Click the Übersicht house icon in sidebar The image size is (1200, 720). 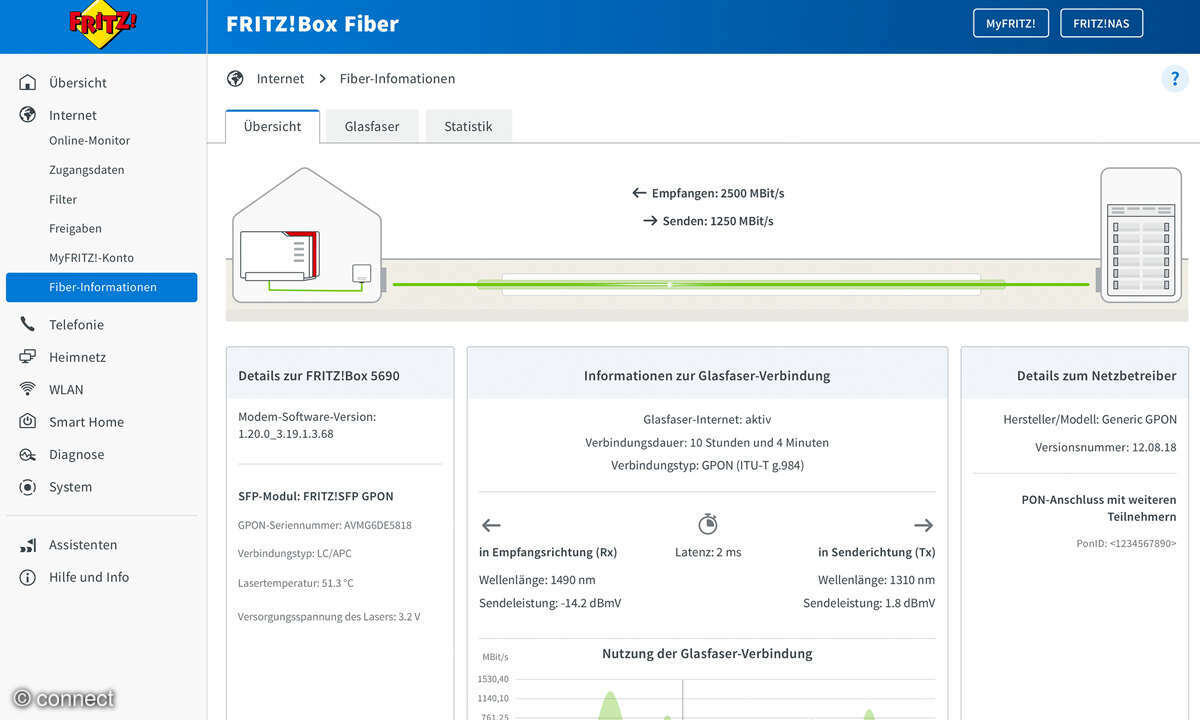click(28, 82)
